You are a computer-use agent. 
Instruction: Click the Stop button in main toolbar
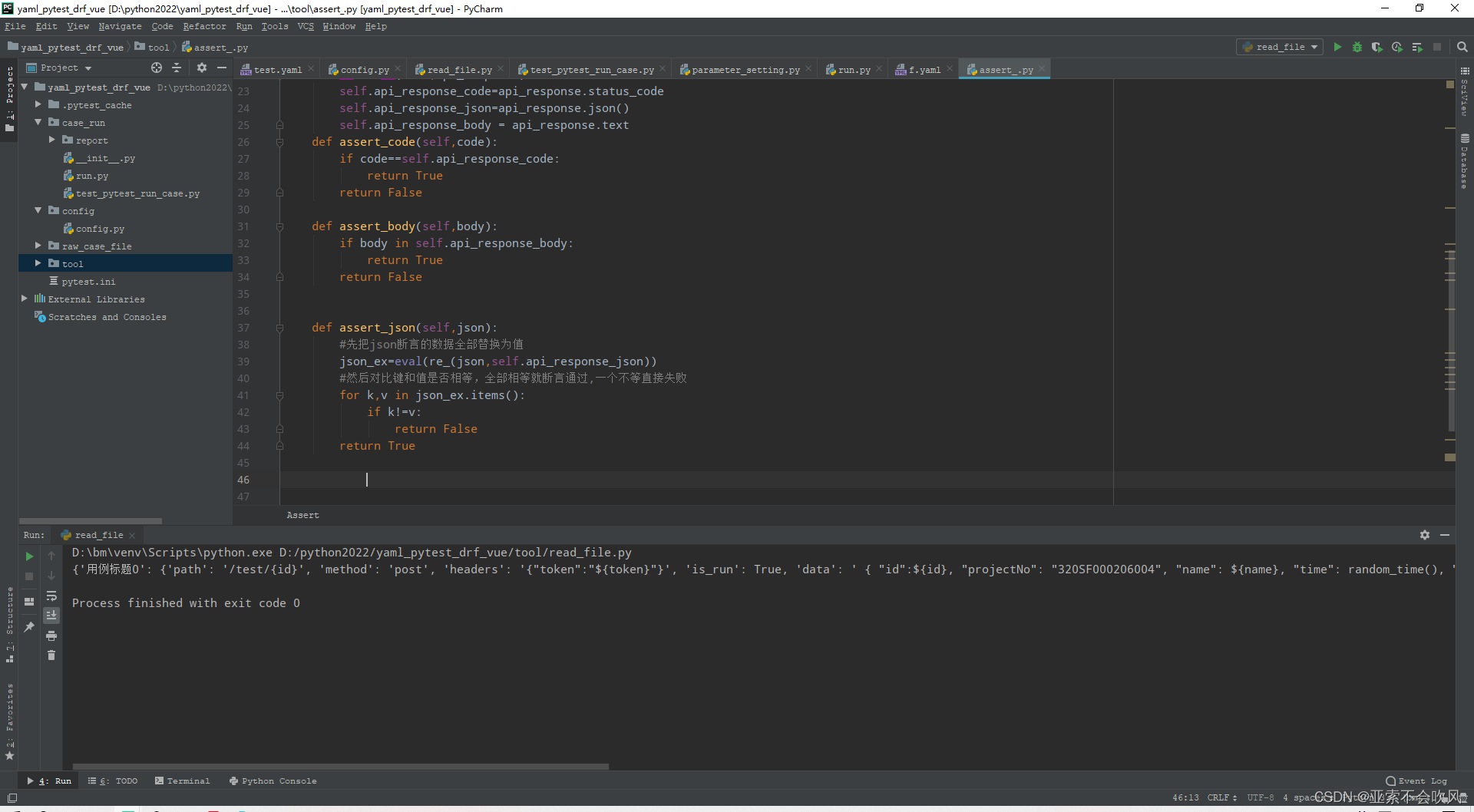point(1437,47)
